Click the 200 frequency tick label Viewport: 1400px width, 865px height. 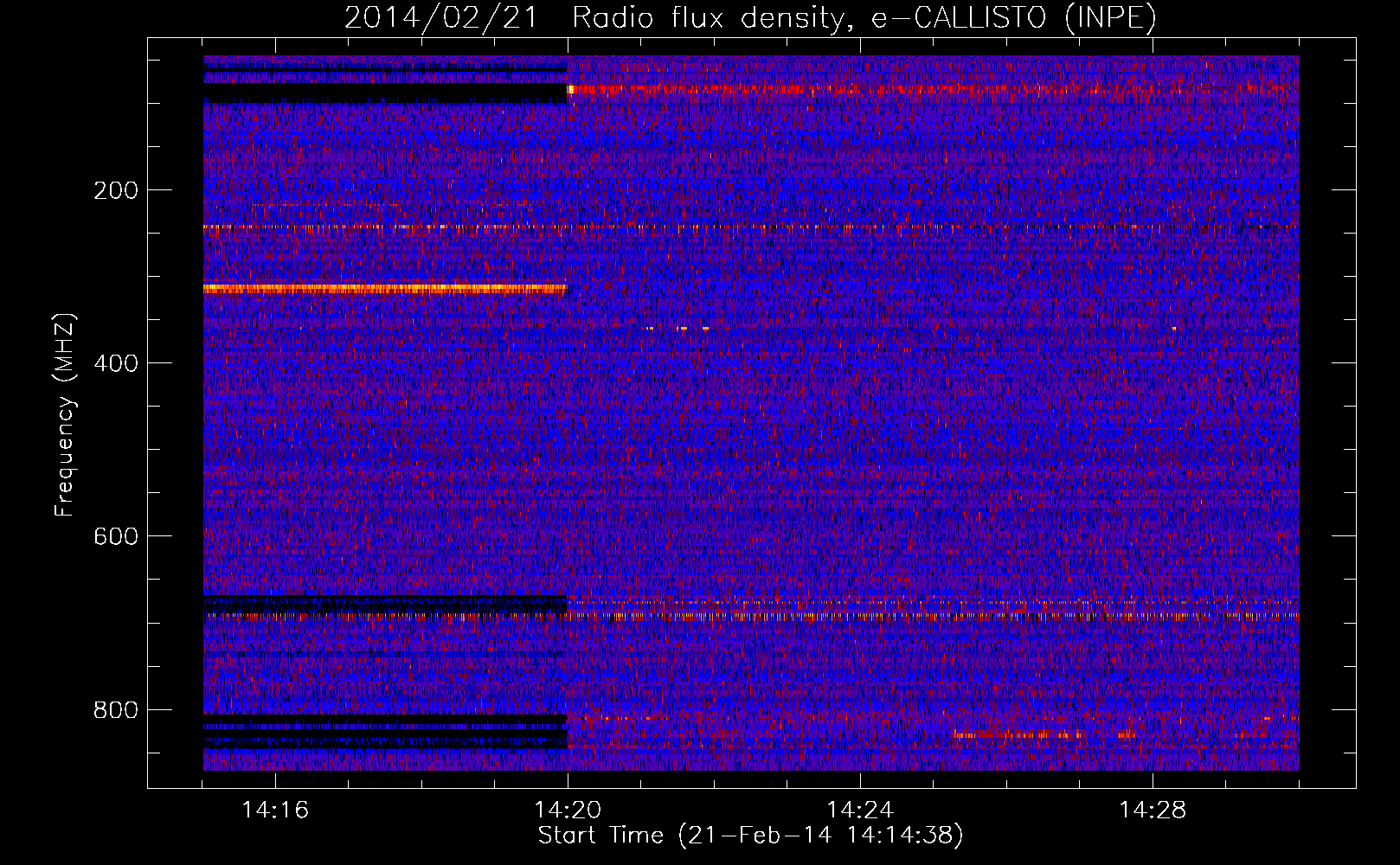click(115, 190)
